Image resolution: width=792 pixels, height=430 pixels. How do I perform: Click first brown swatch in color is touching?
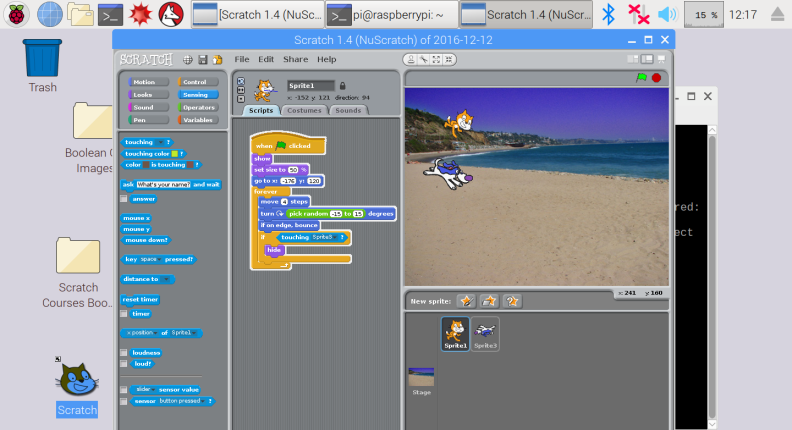click(146, 165)
